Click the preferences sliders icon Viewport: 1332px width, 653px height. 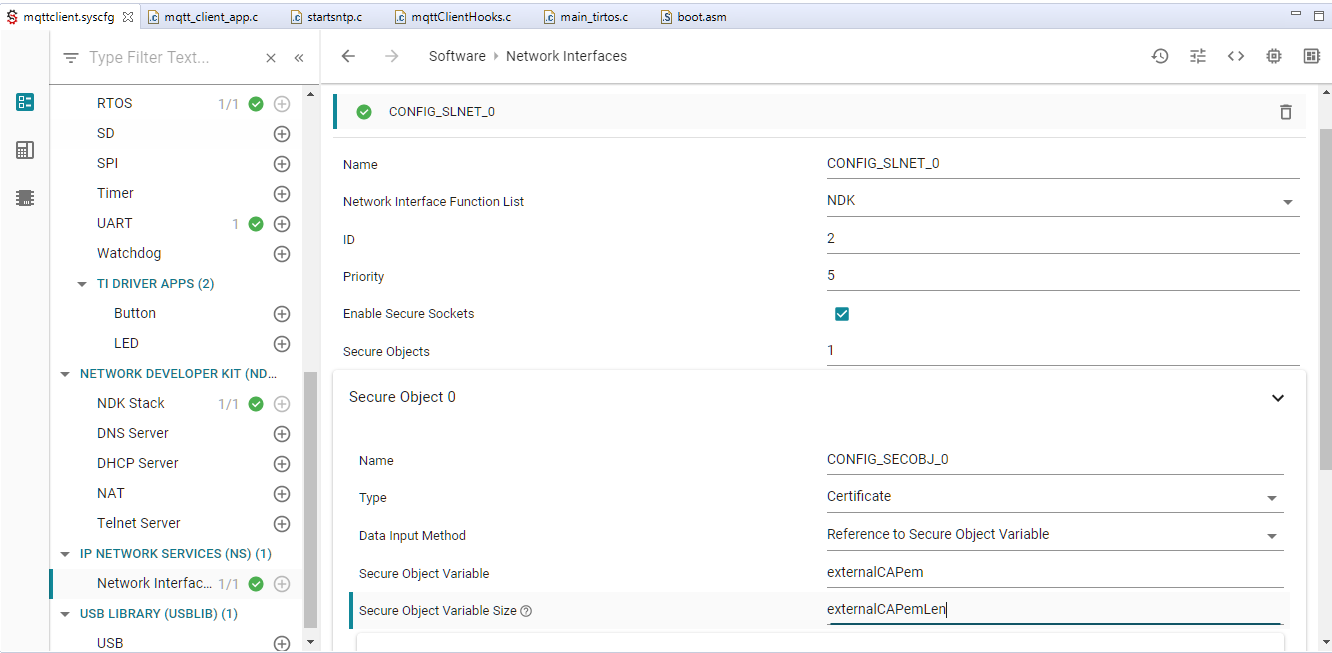pyautogui.click(x=1198, y=56)
